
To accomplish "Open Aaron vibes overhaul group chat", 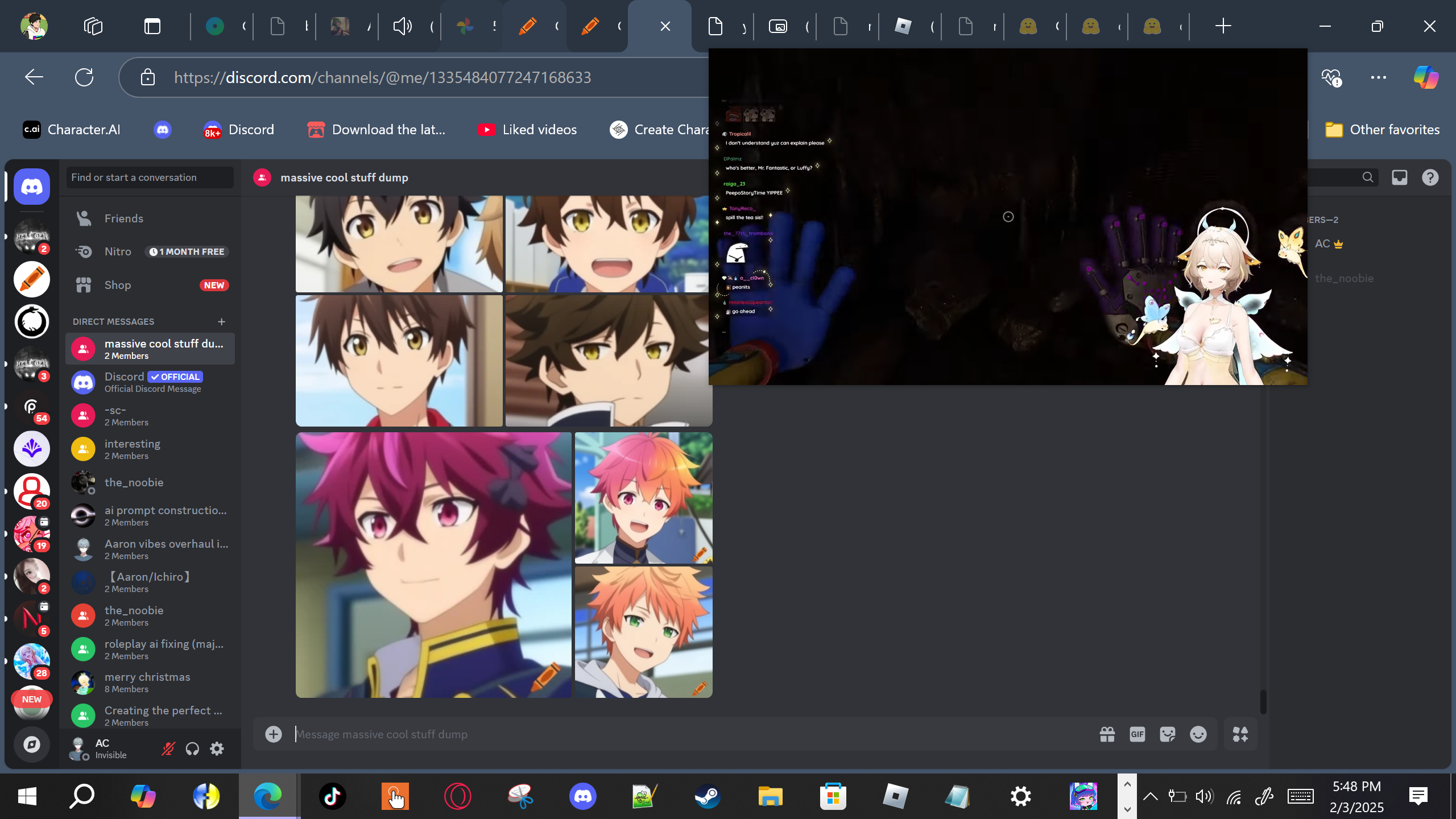I will [x=150, y=549].
